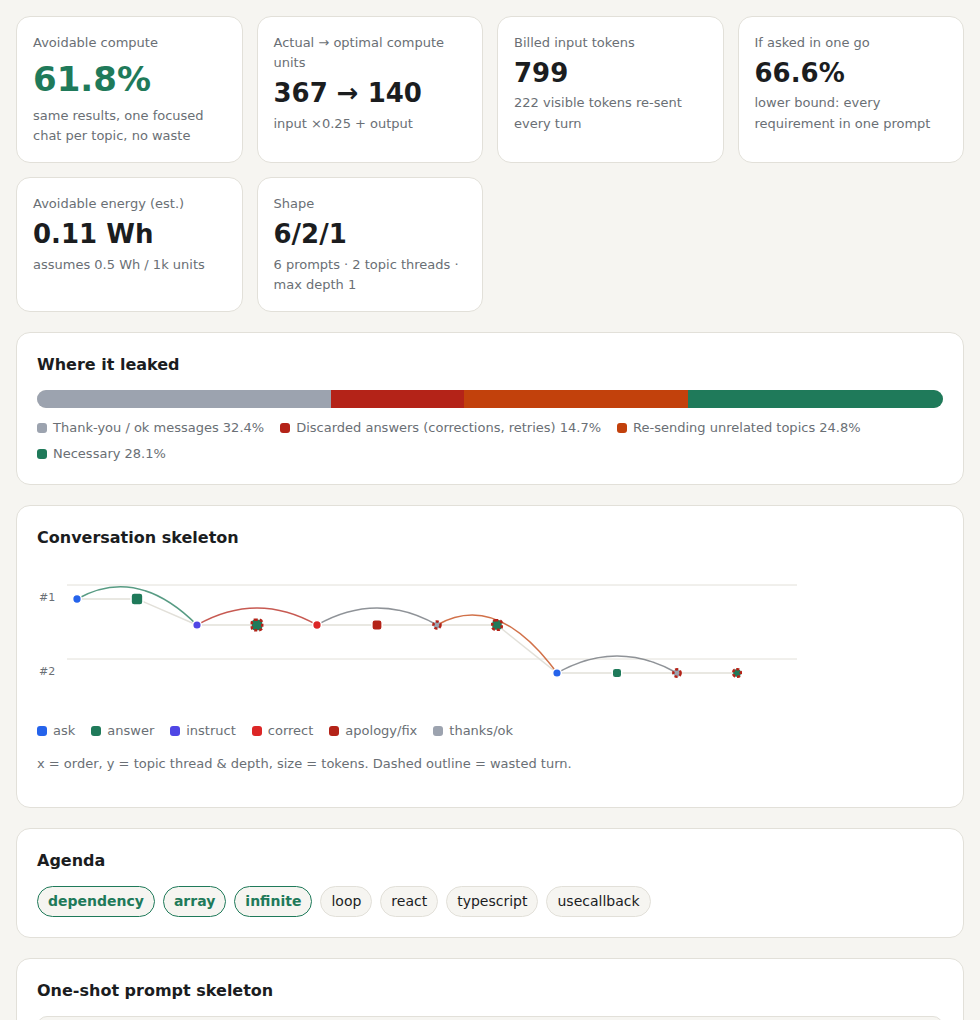Click the 6/2/1 shape value
Image resolution: width=980 pixels, height=1020 pixels.
pos(310,234)
